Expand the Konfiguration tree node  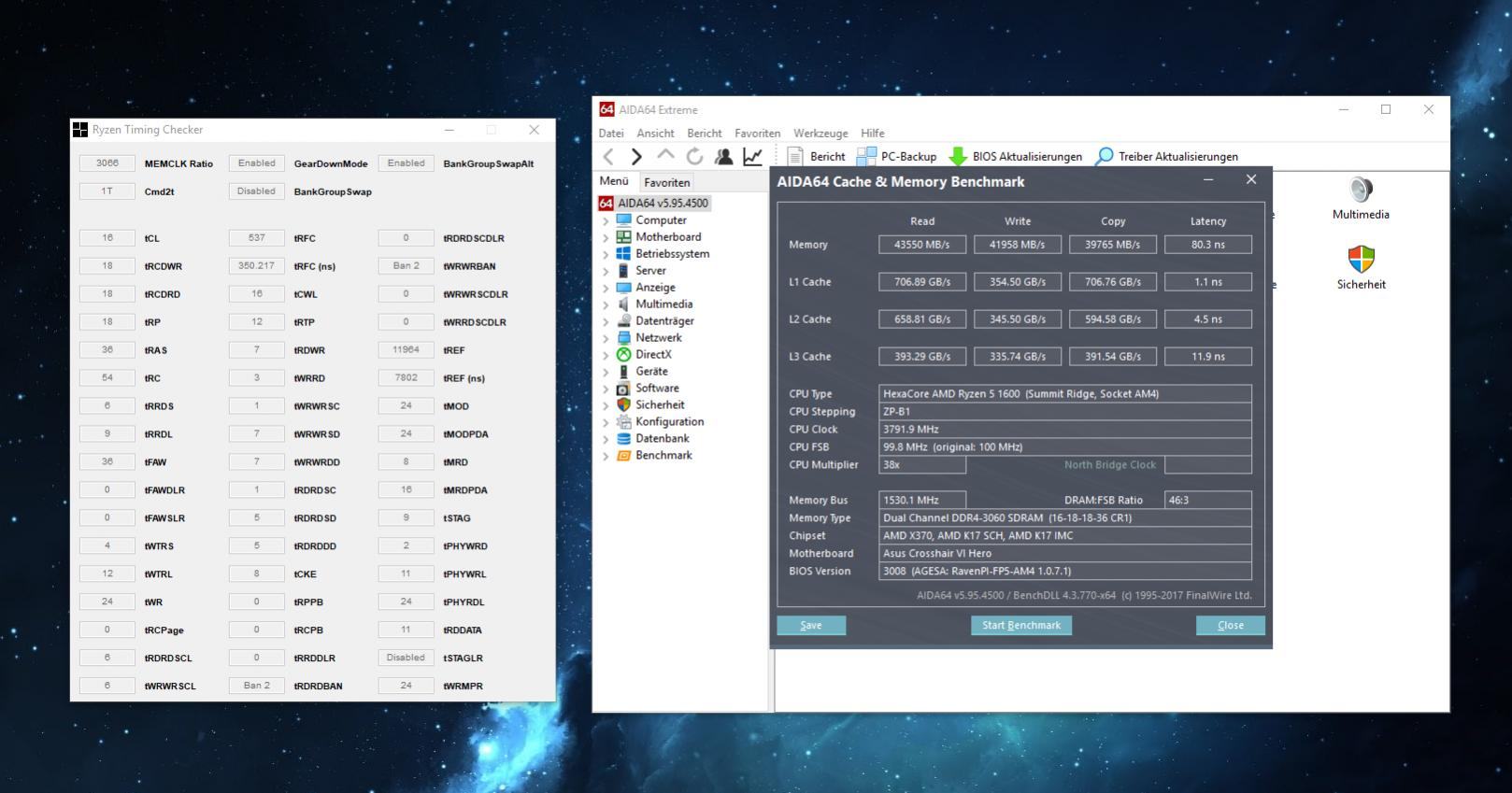click(606, 423)
